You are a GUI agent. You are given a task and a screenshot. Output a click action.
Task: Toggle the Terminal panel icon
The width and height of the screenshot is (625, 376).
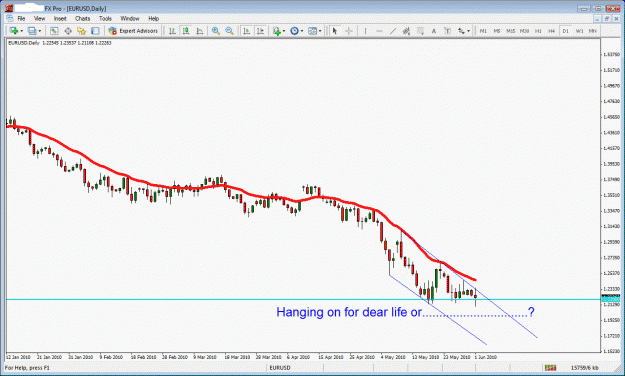point(95,31)
